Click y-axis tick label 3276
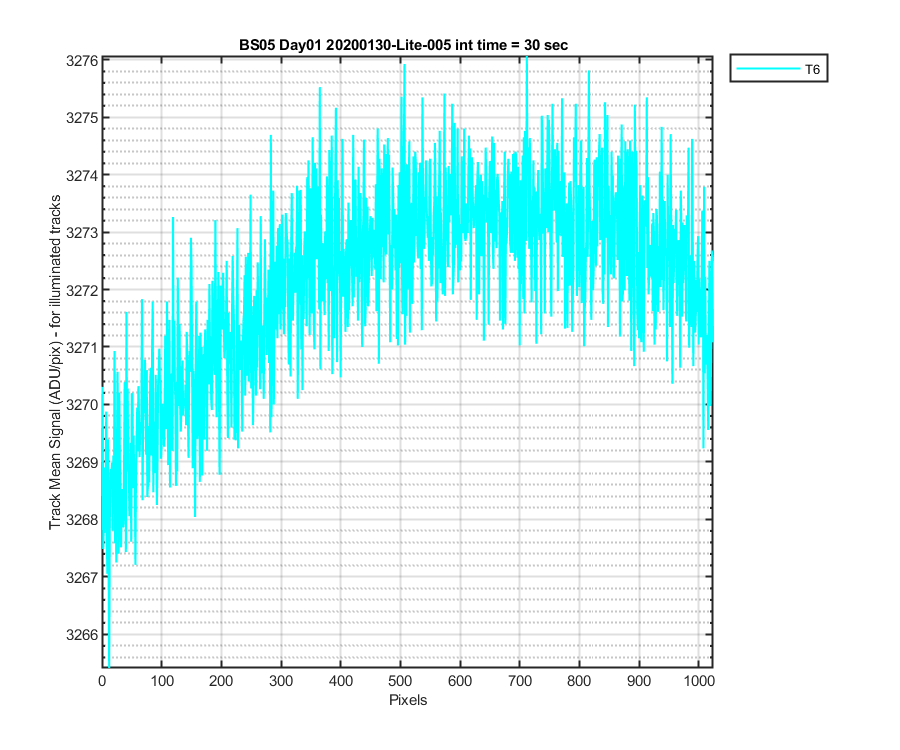Image resolution: width=900 pixels, height=750 pixels. click(x=82, y=61)
